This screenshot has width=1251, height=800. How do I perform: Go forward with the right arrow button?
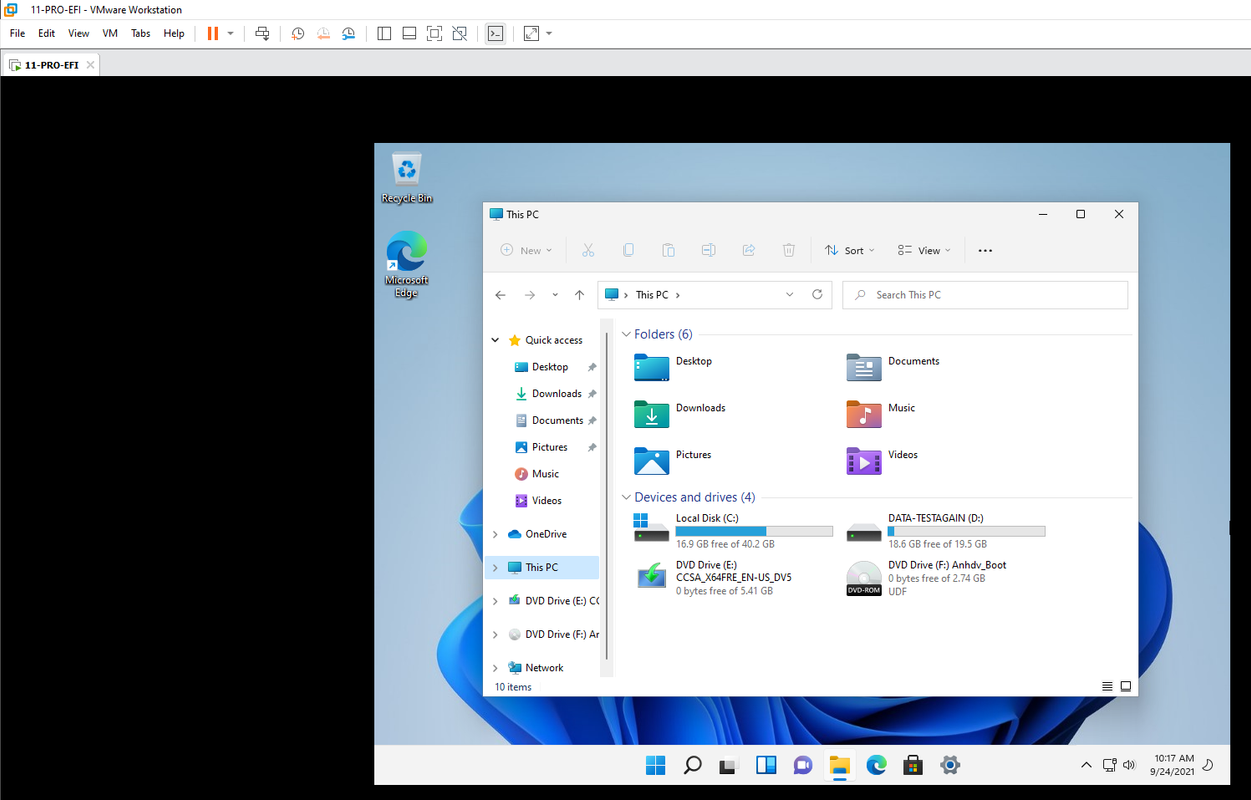pyautogui.click(x=530, y=295)
